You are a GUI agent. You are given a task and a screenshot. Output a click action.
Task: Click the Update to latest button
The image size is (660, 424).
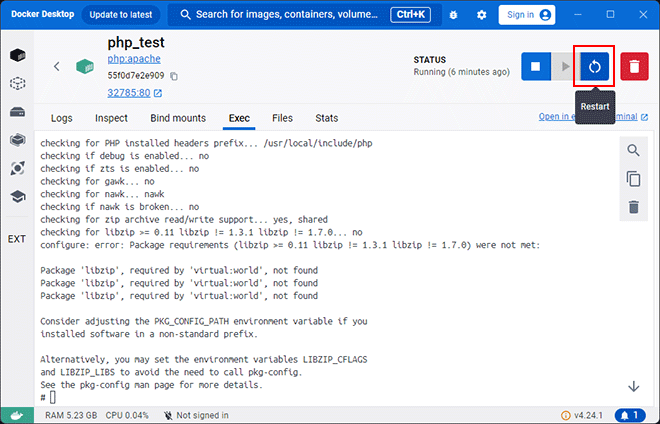(121, 15)
